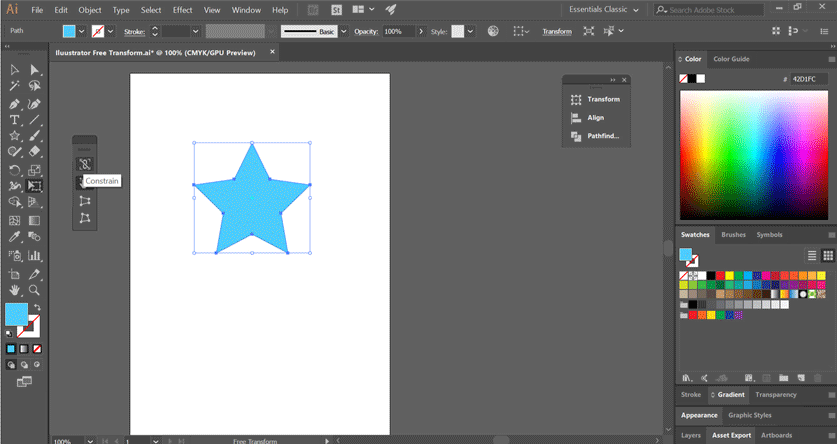Screen dimensions: 837x444
Task: Switch to the Brushes tab
Action: pos(733,235)
